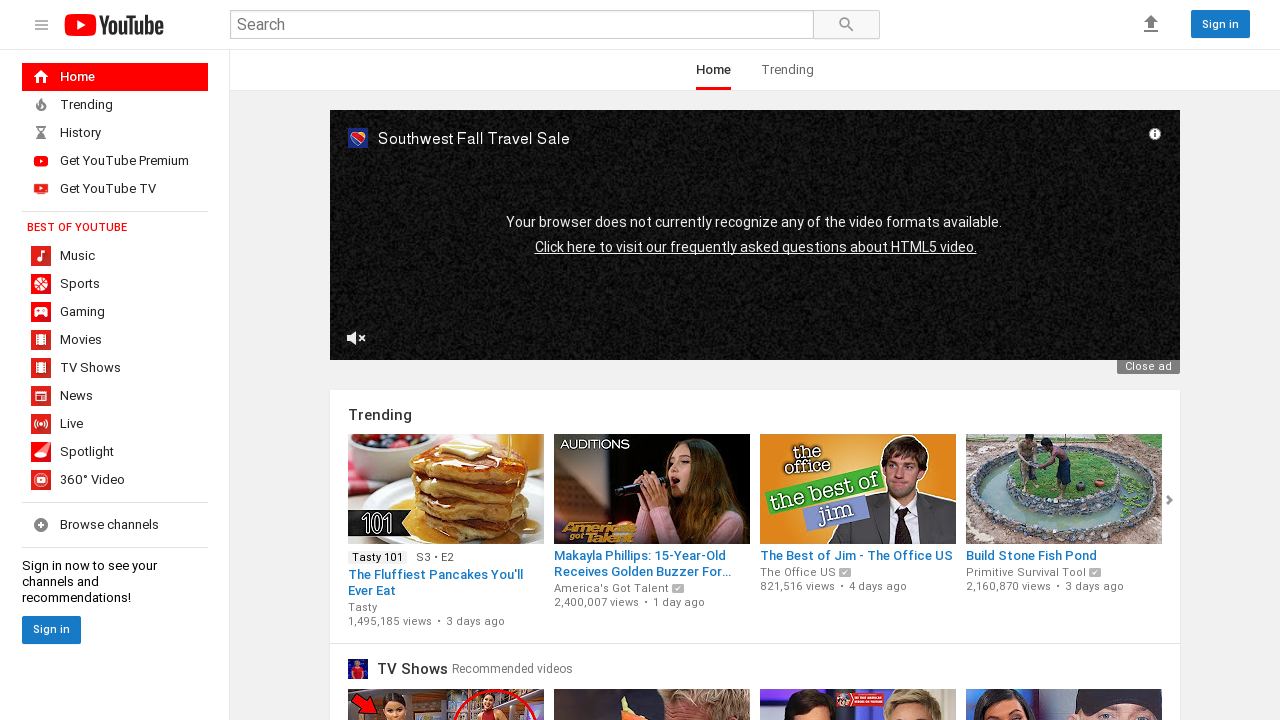Open The Fluffiest Pancakes video title

436,583
